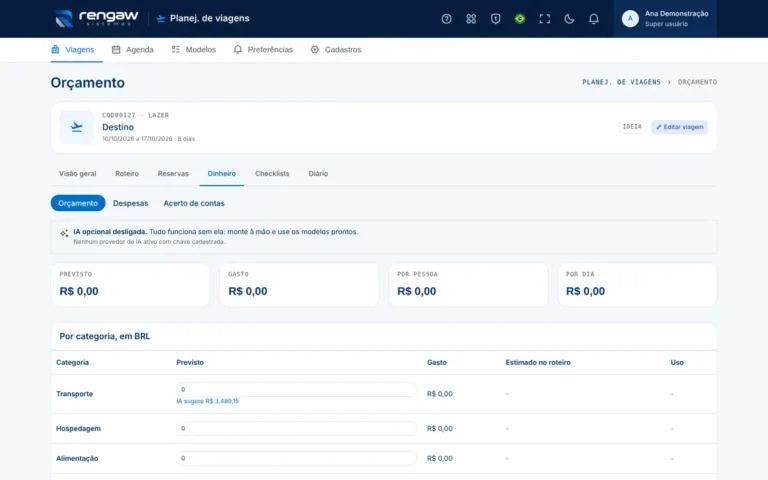Image resolution: width=768 pixels, height=480 pixels.
Task: Open the Cadastros menu
Action: pos(336,49)
